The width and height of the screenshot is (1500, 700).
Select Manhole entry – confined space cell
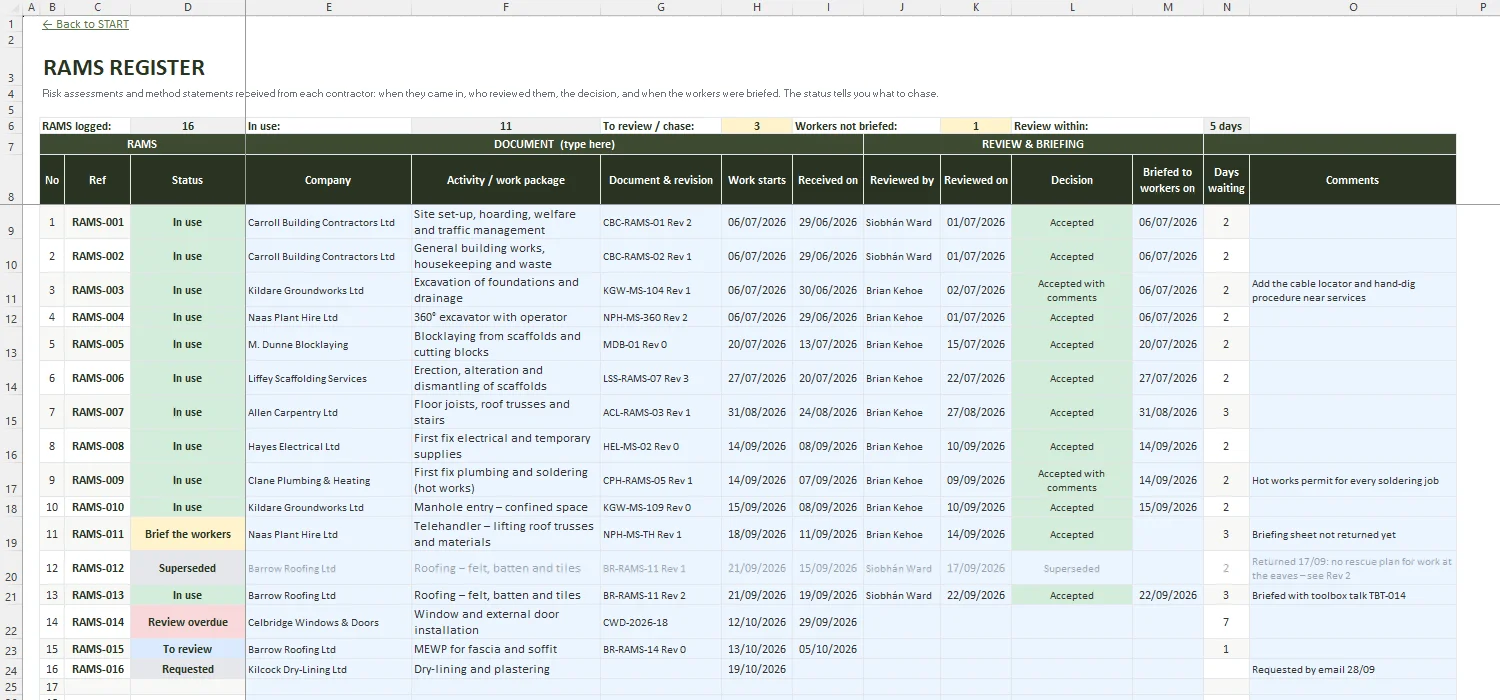(x=506, y=507)
